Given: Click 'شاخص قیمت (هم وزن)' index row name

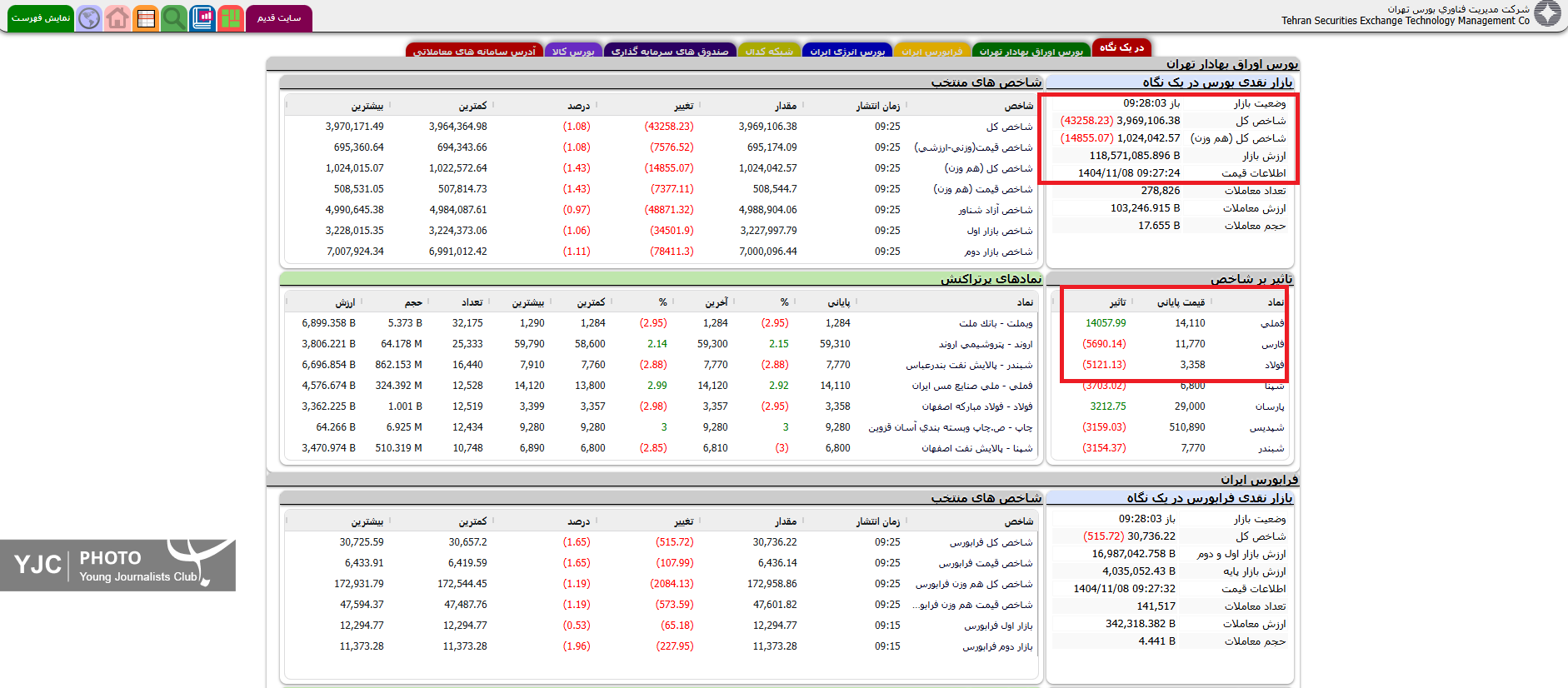Looking at the screenshot, I should pos(983,189).
